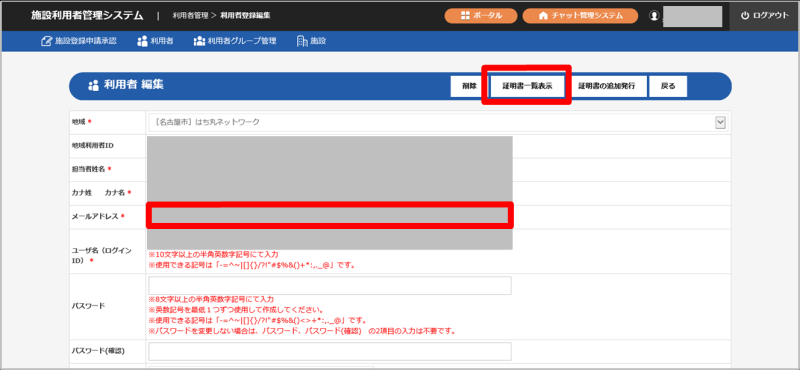Click 証明書一覧表示 button
The image size is (800, 370).
coord(527,86)
